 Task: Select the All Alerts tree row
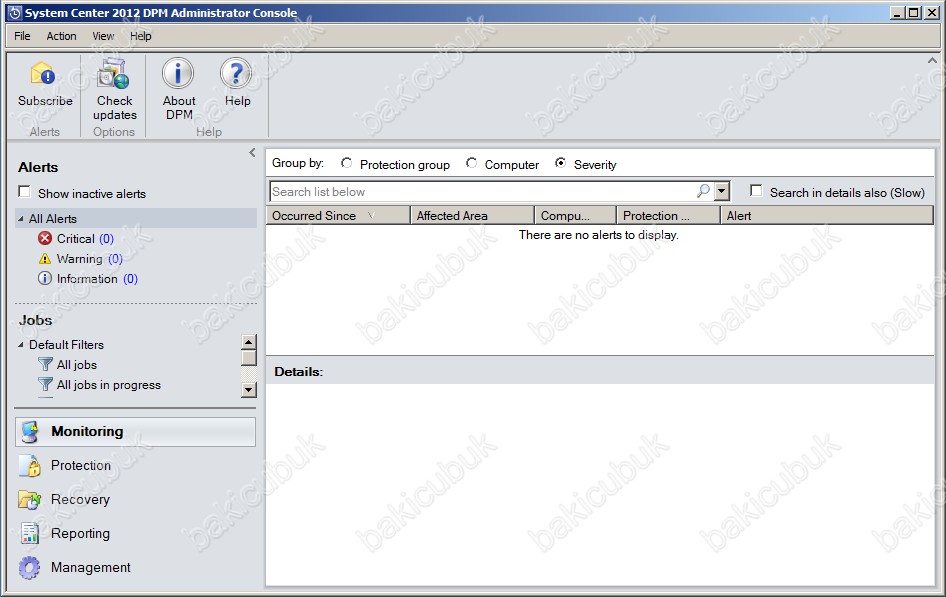pos(136,218)
